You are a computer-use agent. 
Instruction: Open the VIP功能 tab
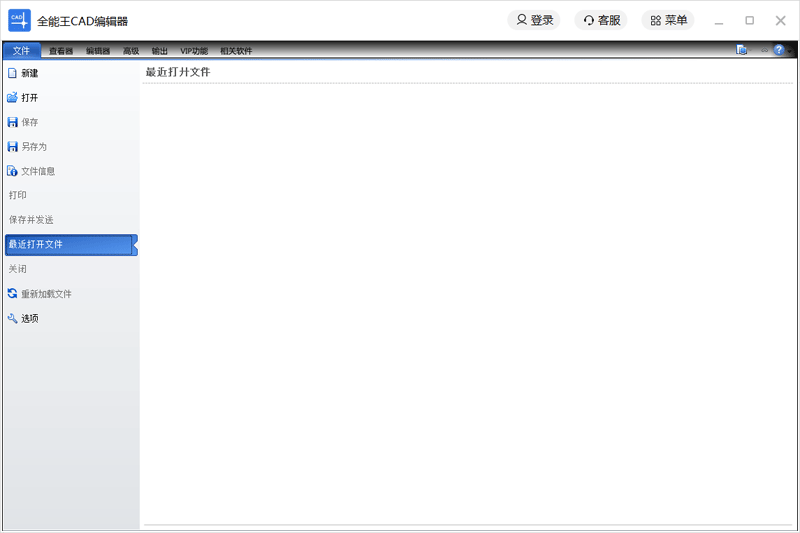pyautogui.click(x=194, y=51)
